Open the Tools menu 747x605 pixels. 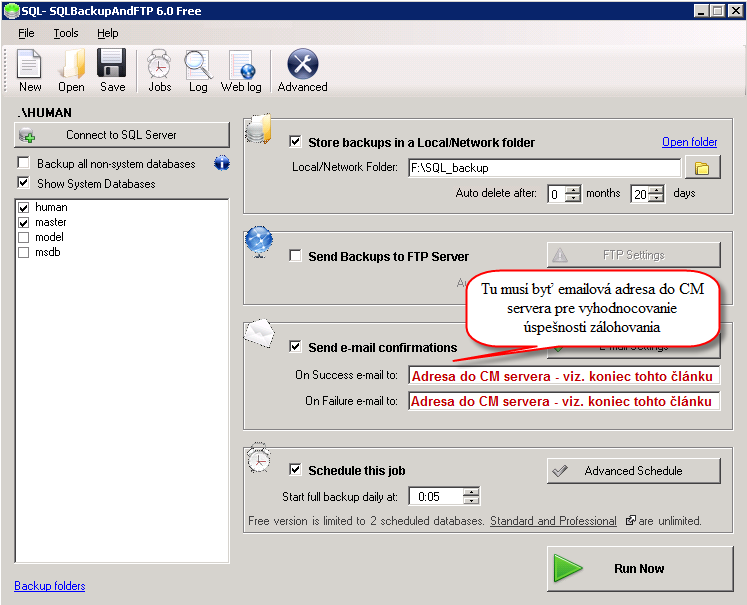[66, 33]
